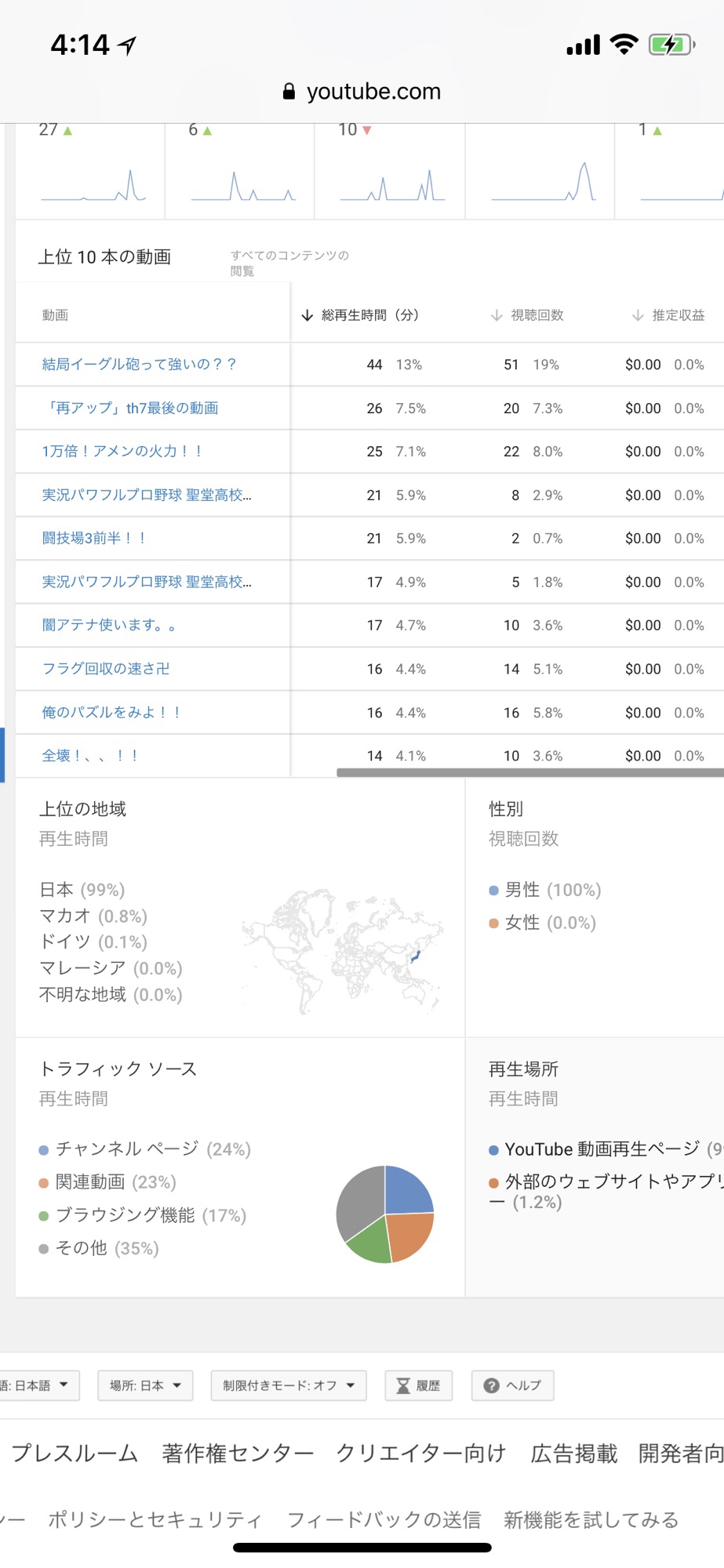Screen dimensions: 724x1568
Task: Click the blue 男性 legend dot
Action: tap(493, 891)
